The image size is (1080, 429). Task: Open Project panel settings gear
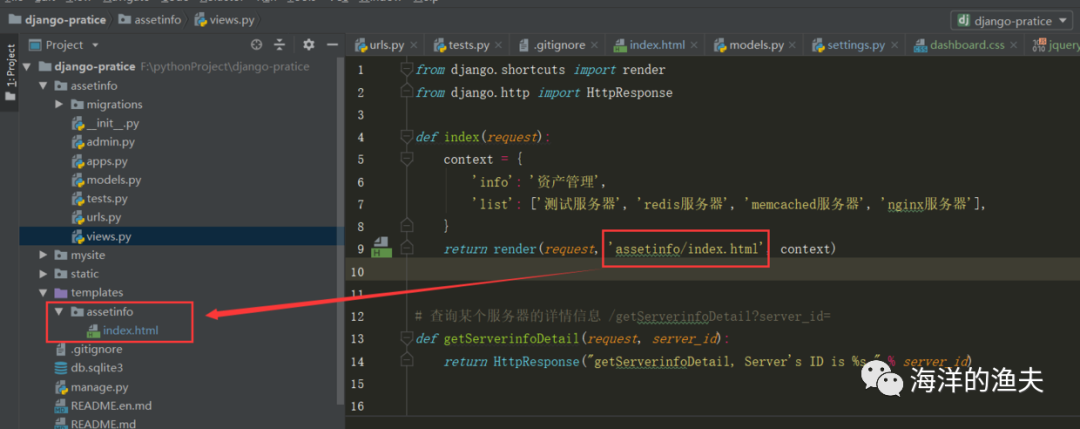point(309,45)
